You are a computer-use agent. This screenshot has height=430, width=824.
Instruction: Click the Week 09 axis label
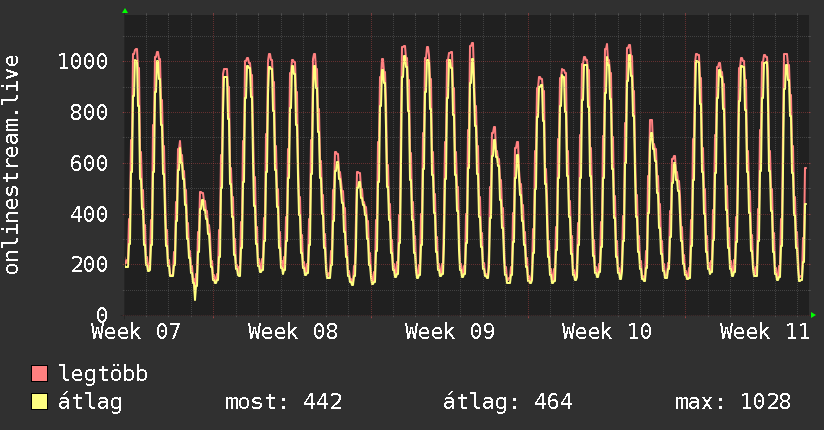click(x=450, y=332)
